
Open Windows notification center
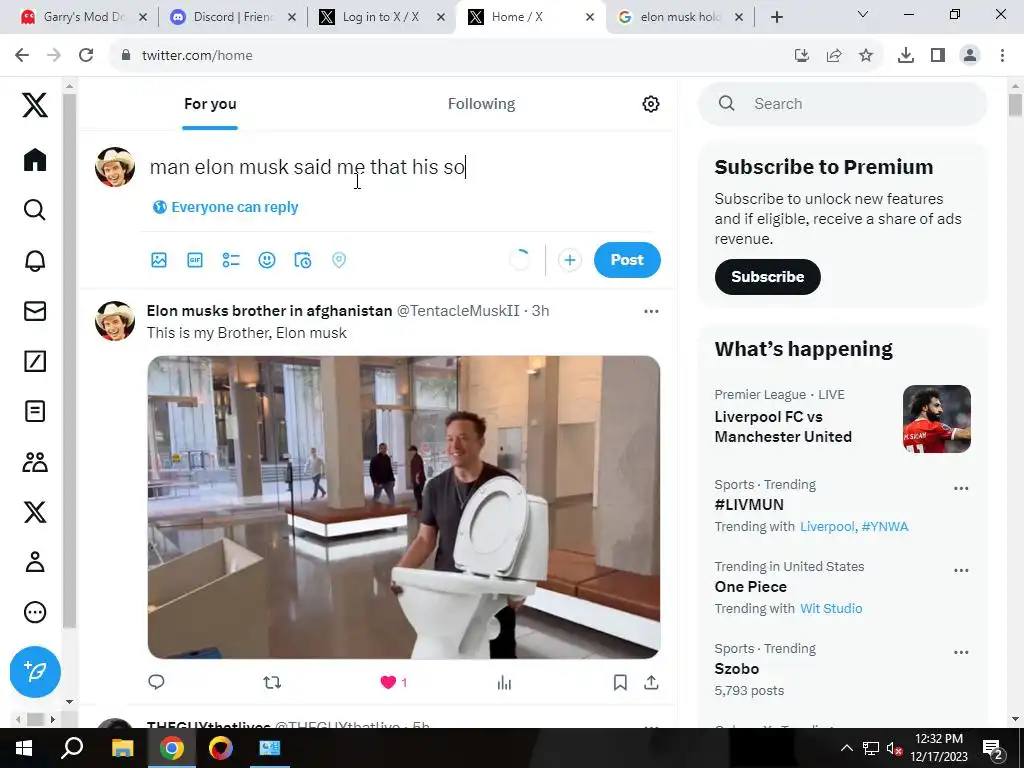tap(993, 748)
